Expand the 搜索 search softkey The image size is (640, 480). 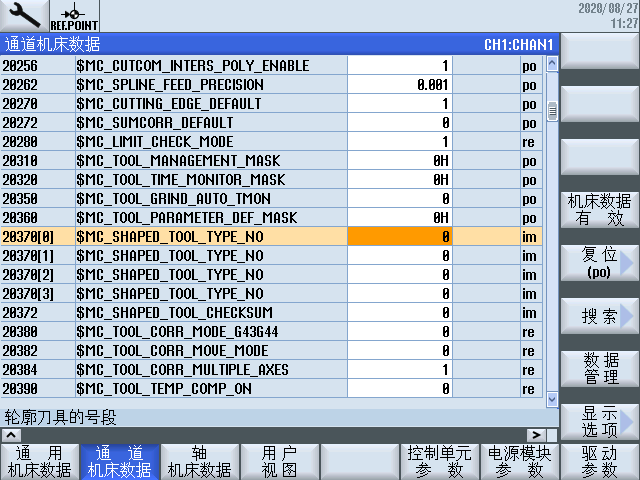599,316
